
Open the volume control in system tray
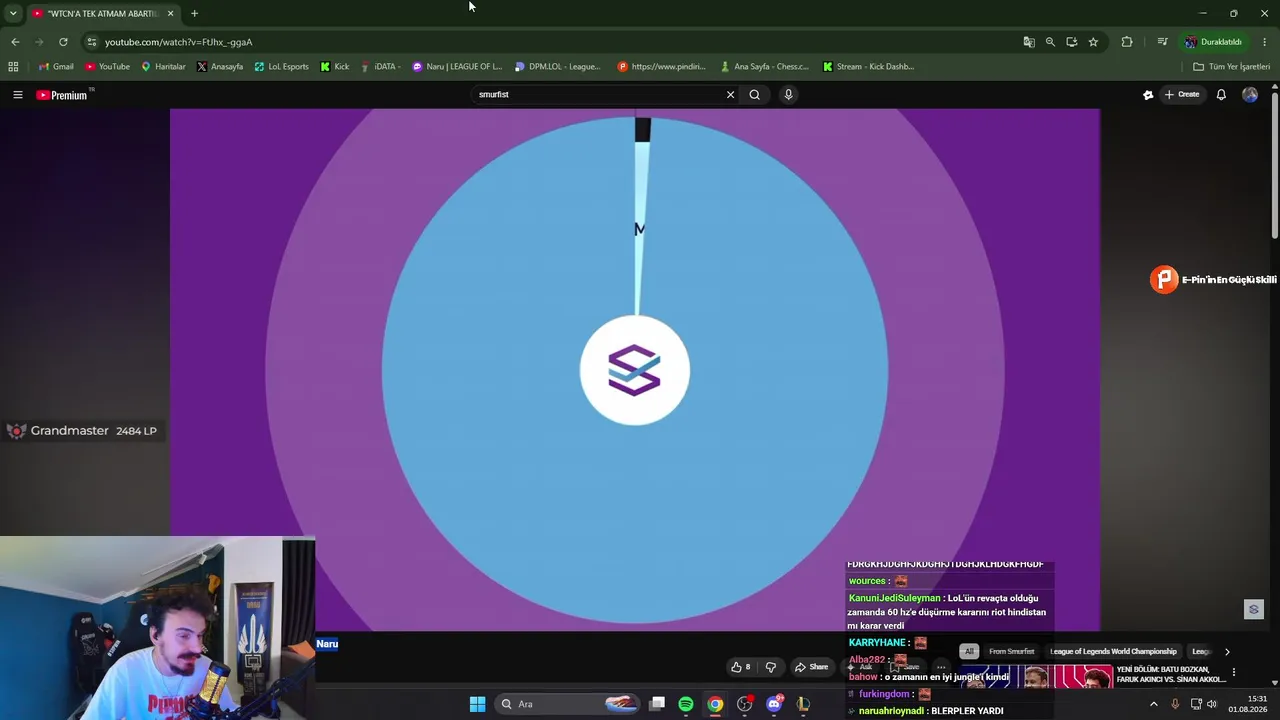[x=1212, y=704]
